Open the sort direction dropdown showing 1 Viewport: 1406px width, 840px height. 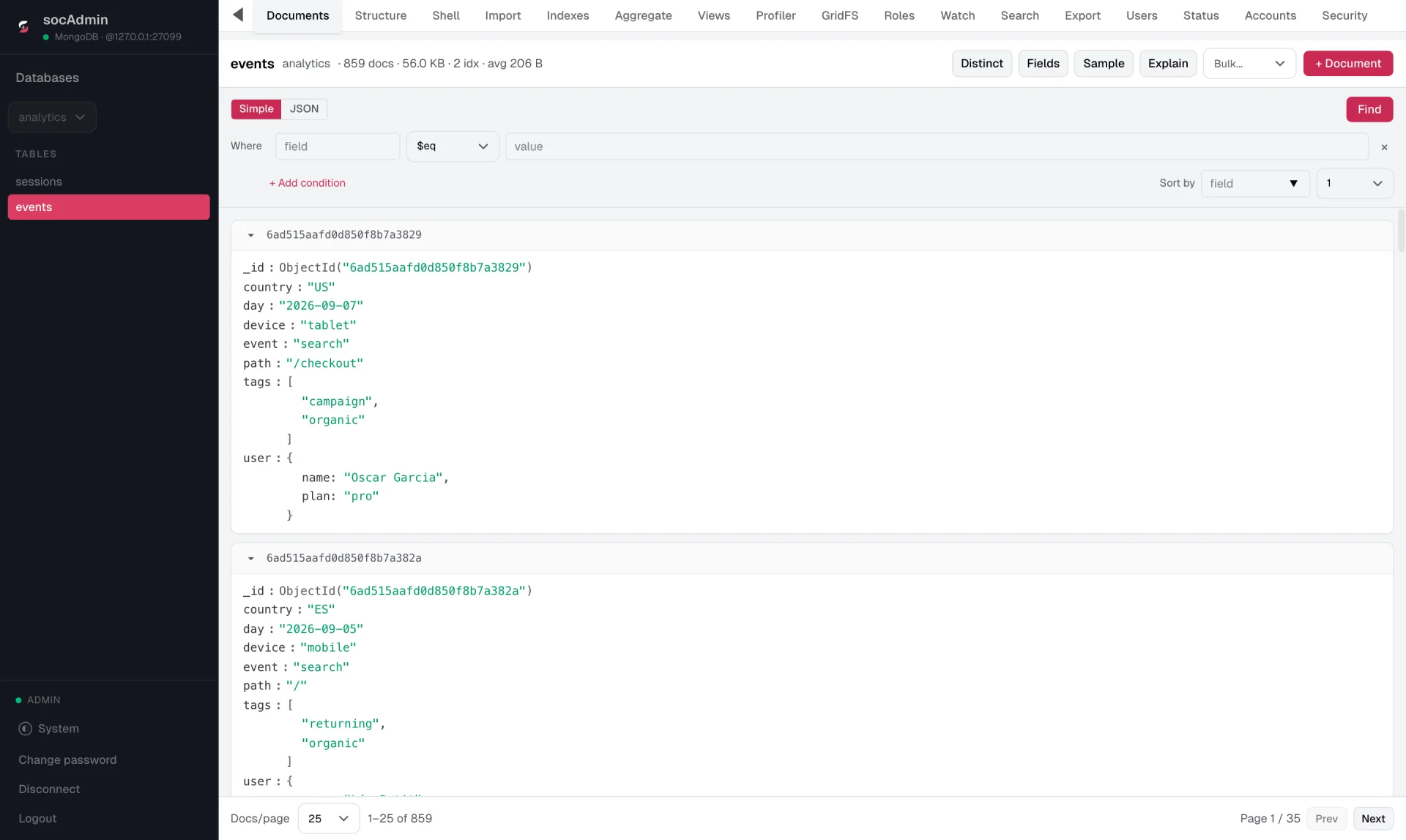[1355, 184]
